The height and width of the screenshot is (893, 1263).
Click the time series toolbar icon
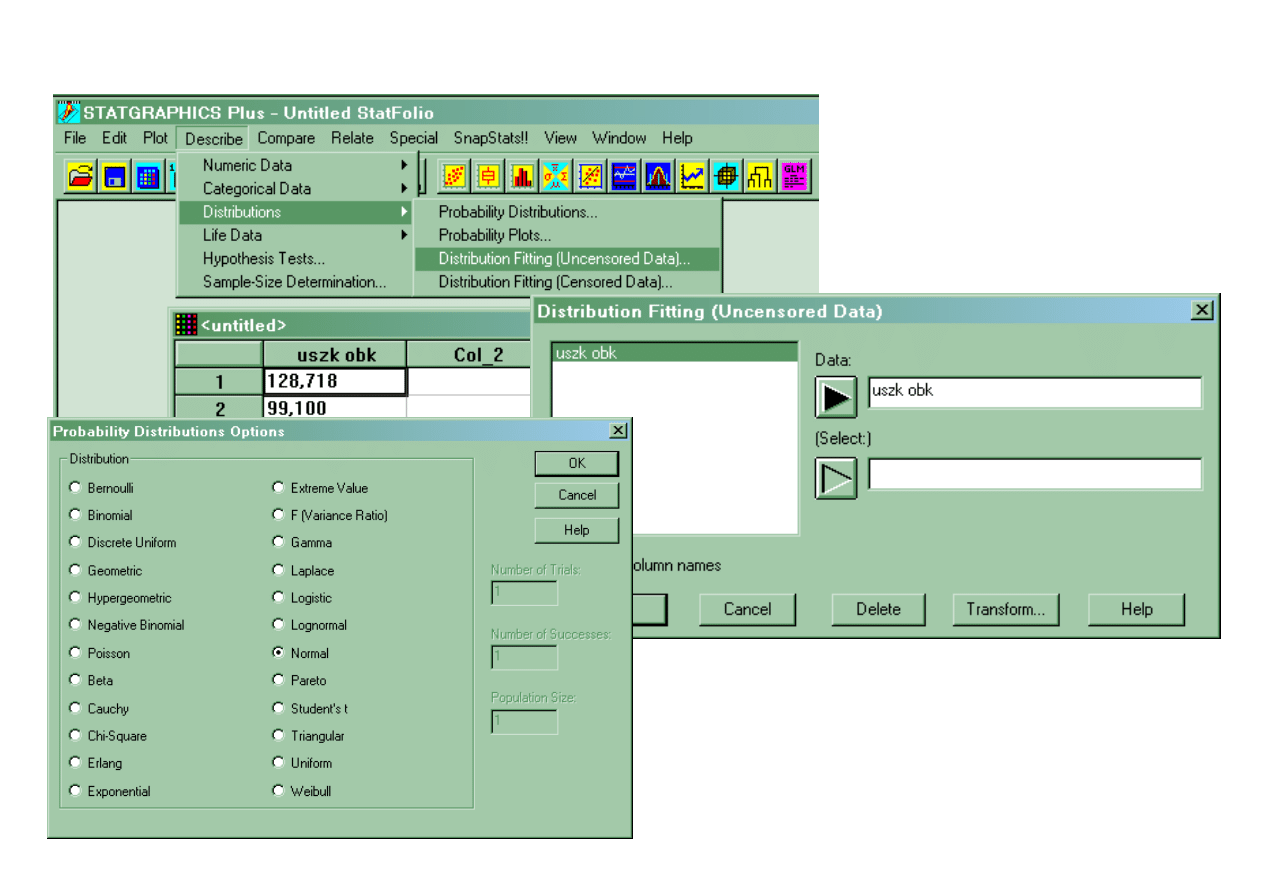click(x=625, y=176)
